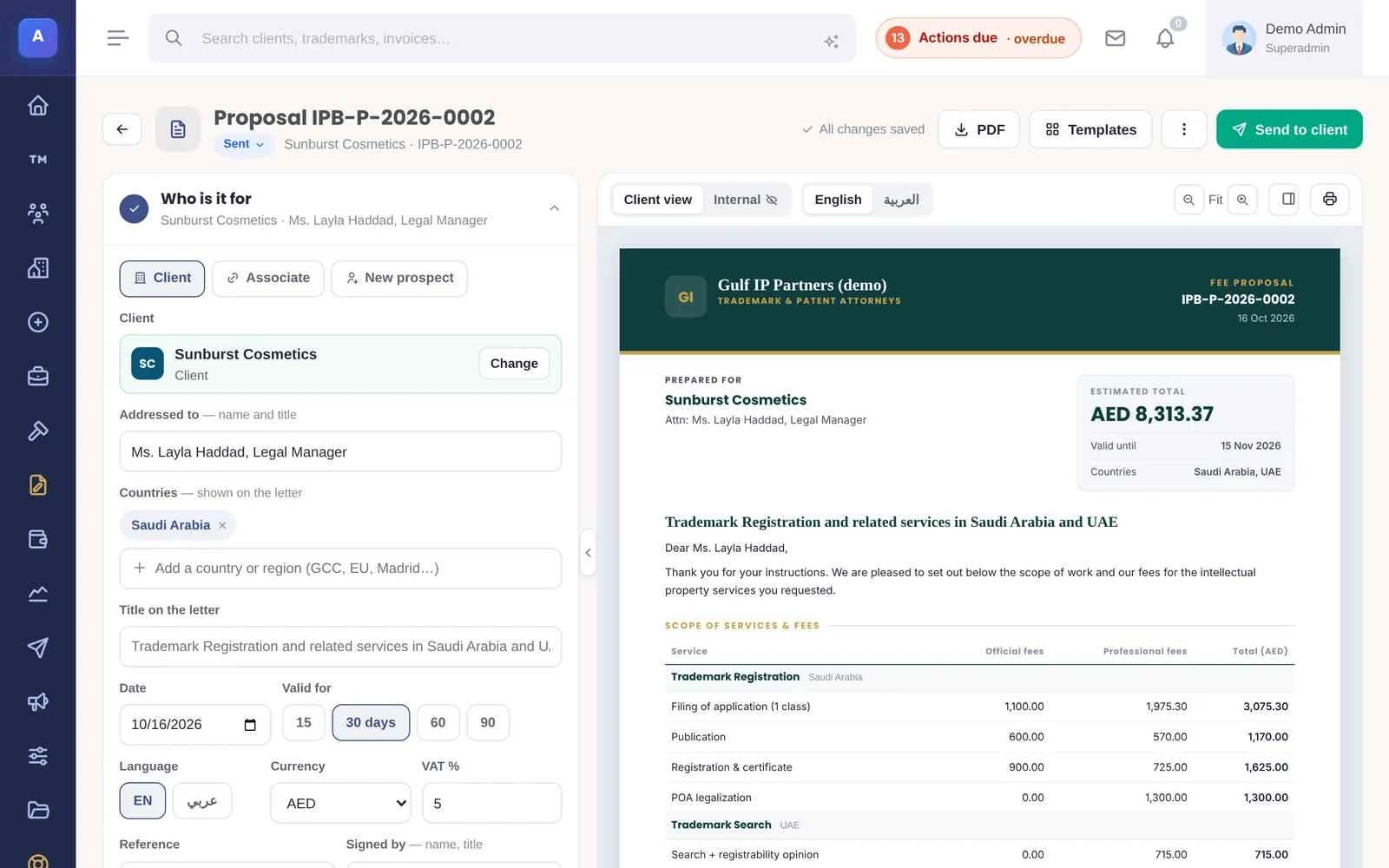
Task: Select the Associate recipient type
Action: (268, 279)
